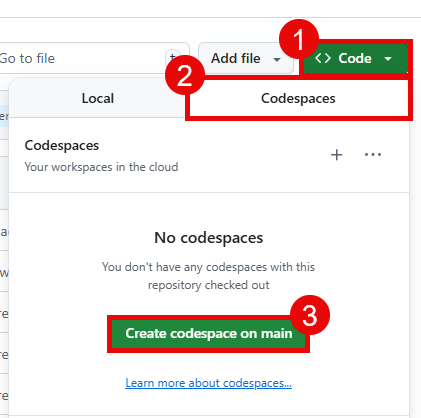Click the 'Your workspaces in the cloud' text

(x=101, y=167)
